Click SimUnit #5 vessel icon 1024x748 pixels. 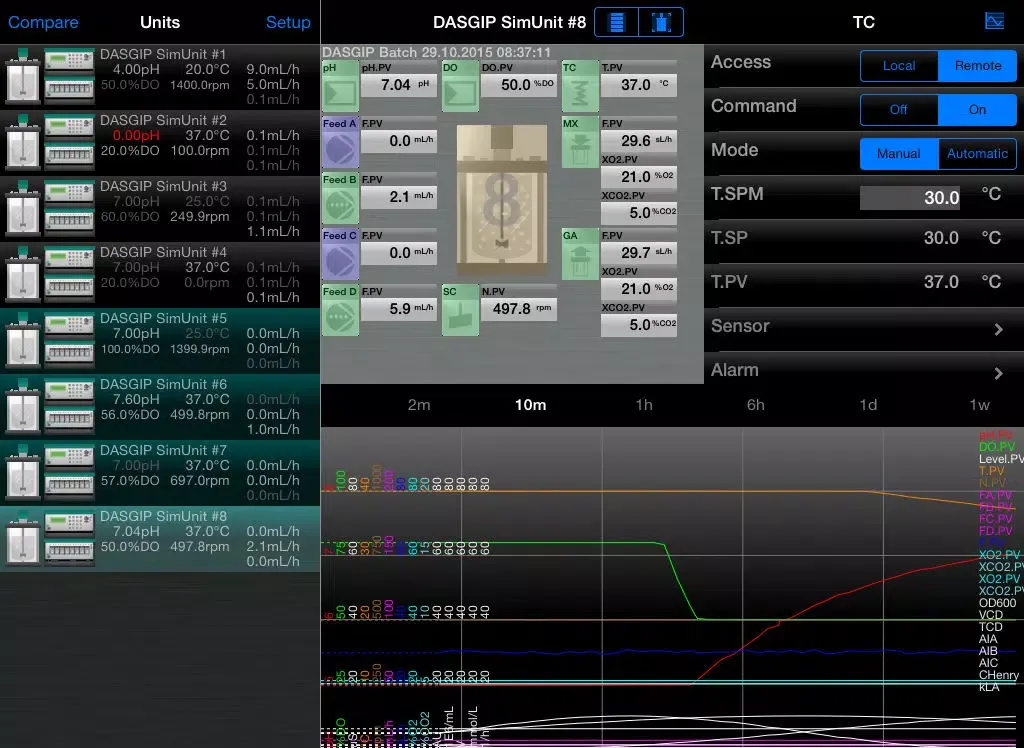point(23,340)
